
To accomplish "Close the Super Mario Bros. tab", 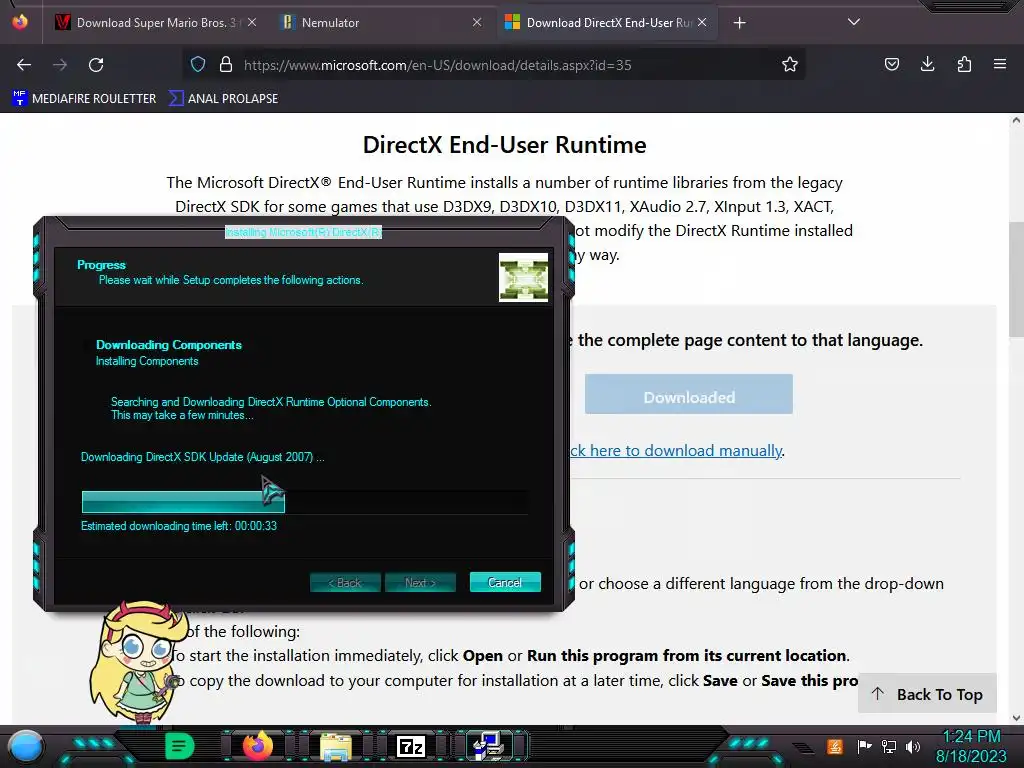I will tap(251, 22).
